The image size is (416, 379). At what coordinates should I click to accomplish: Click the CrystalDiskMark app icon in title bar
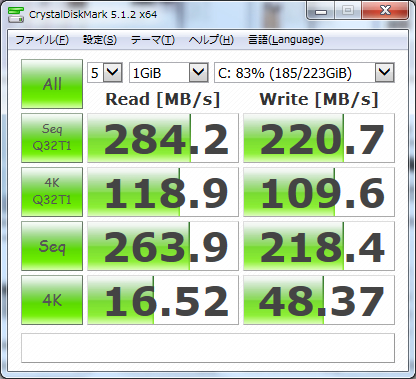coord(16,14)
